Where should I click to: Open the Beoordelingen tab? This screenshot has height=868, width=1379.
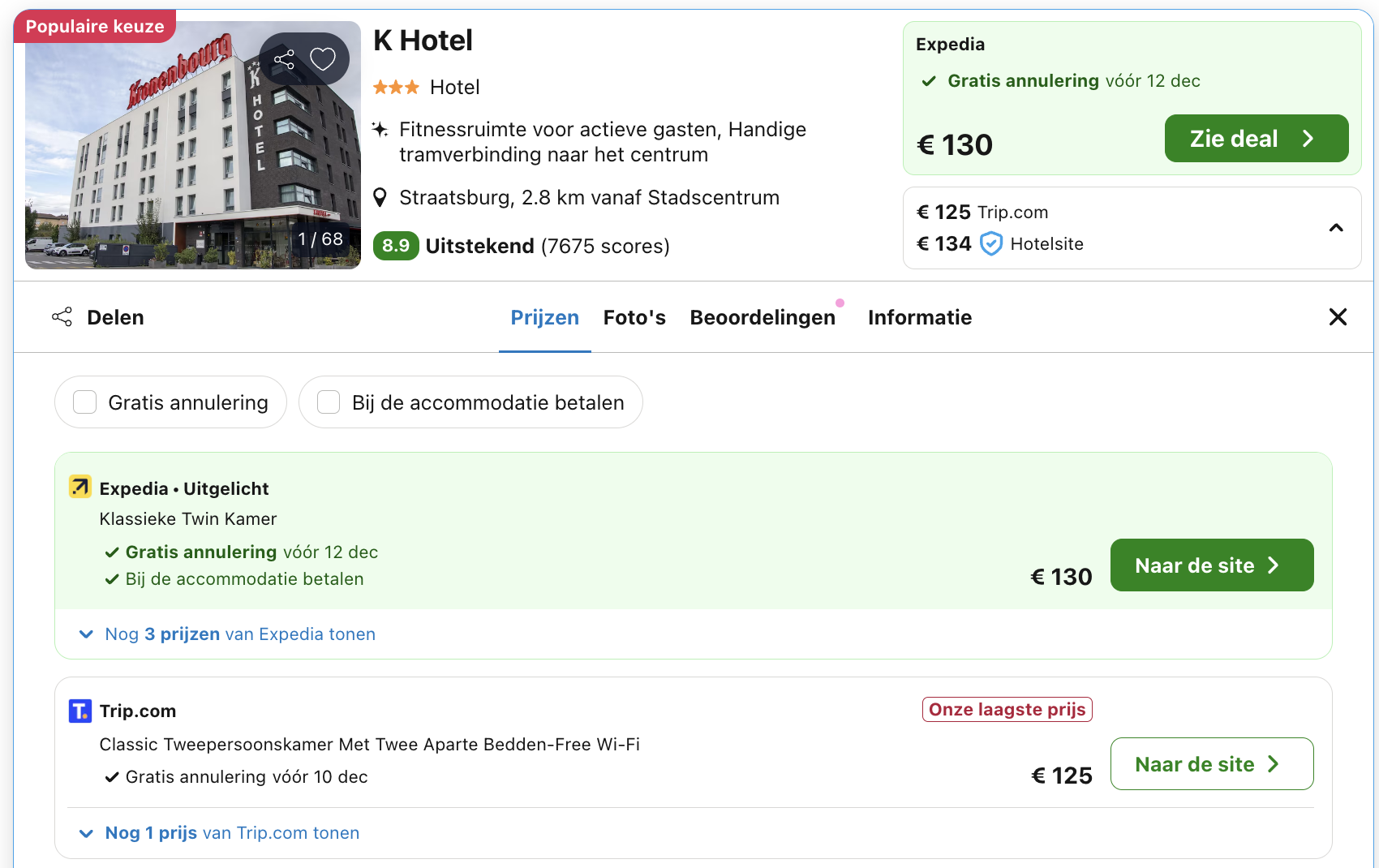763,317
